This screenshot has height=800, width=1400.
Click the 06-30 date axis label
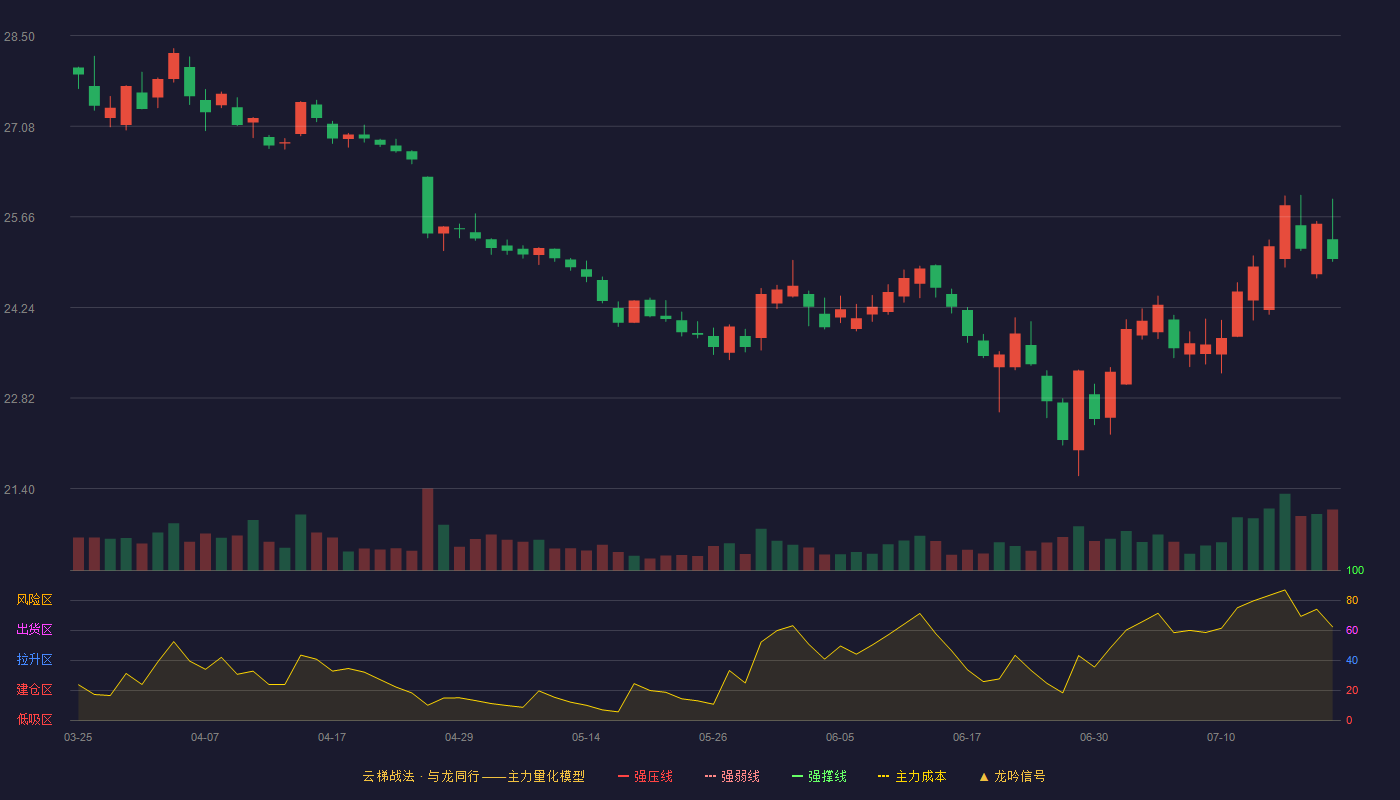1094,737
